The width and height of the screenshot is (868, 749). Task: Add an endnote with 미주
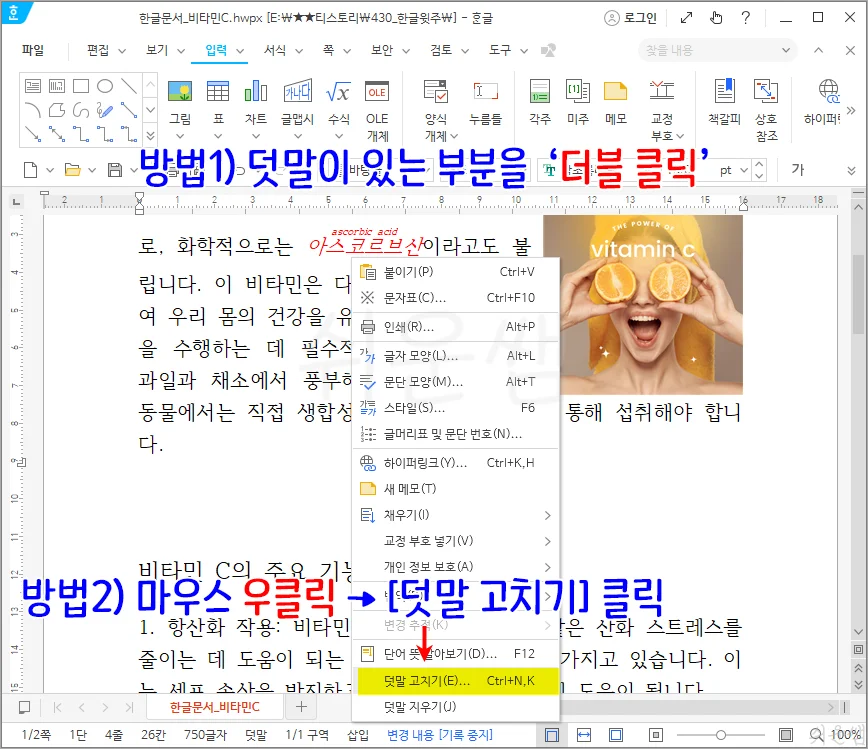click(x=578, y=91)
